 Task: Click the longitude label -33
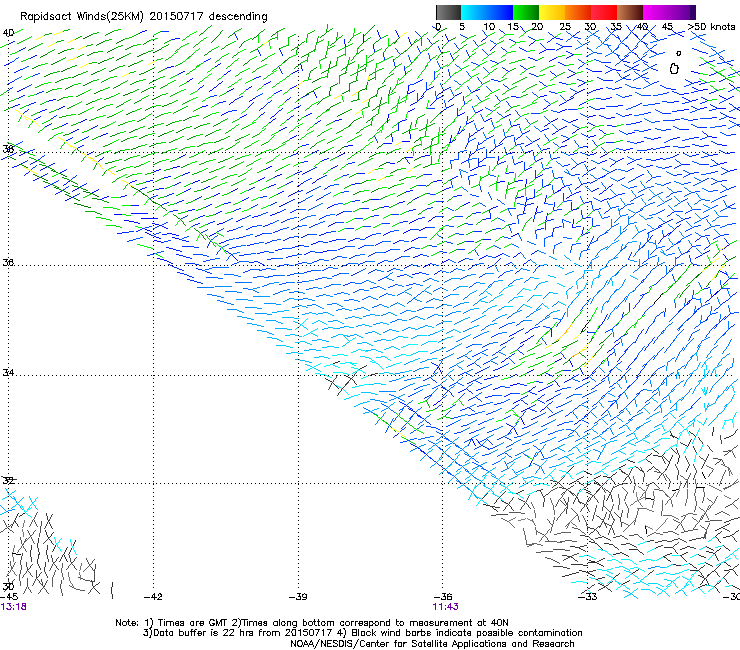point(588,596)
